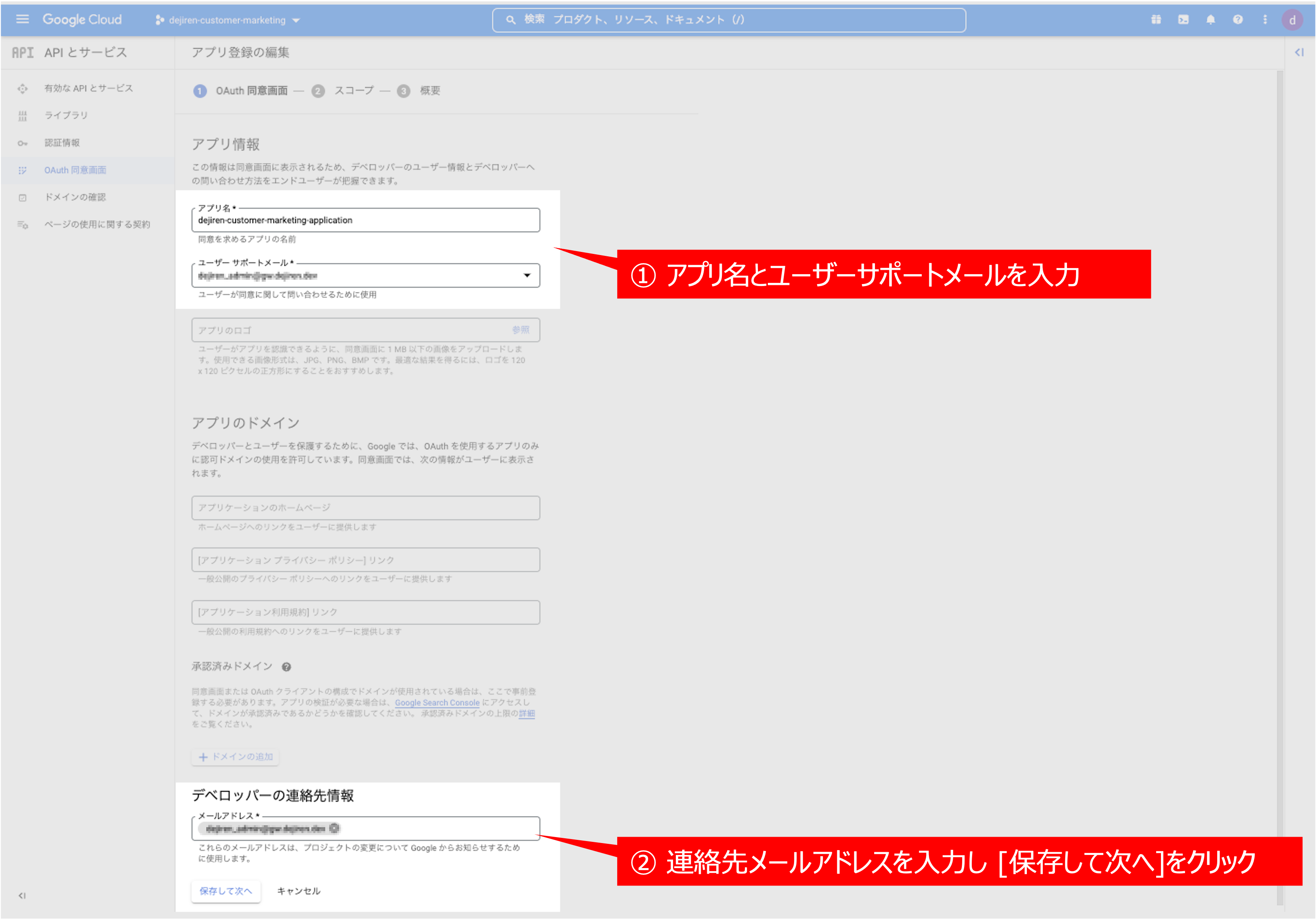Activate Cloud Shell terminal icon
This screenshot has height=920, width=1316.
1183,19
